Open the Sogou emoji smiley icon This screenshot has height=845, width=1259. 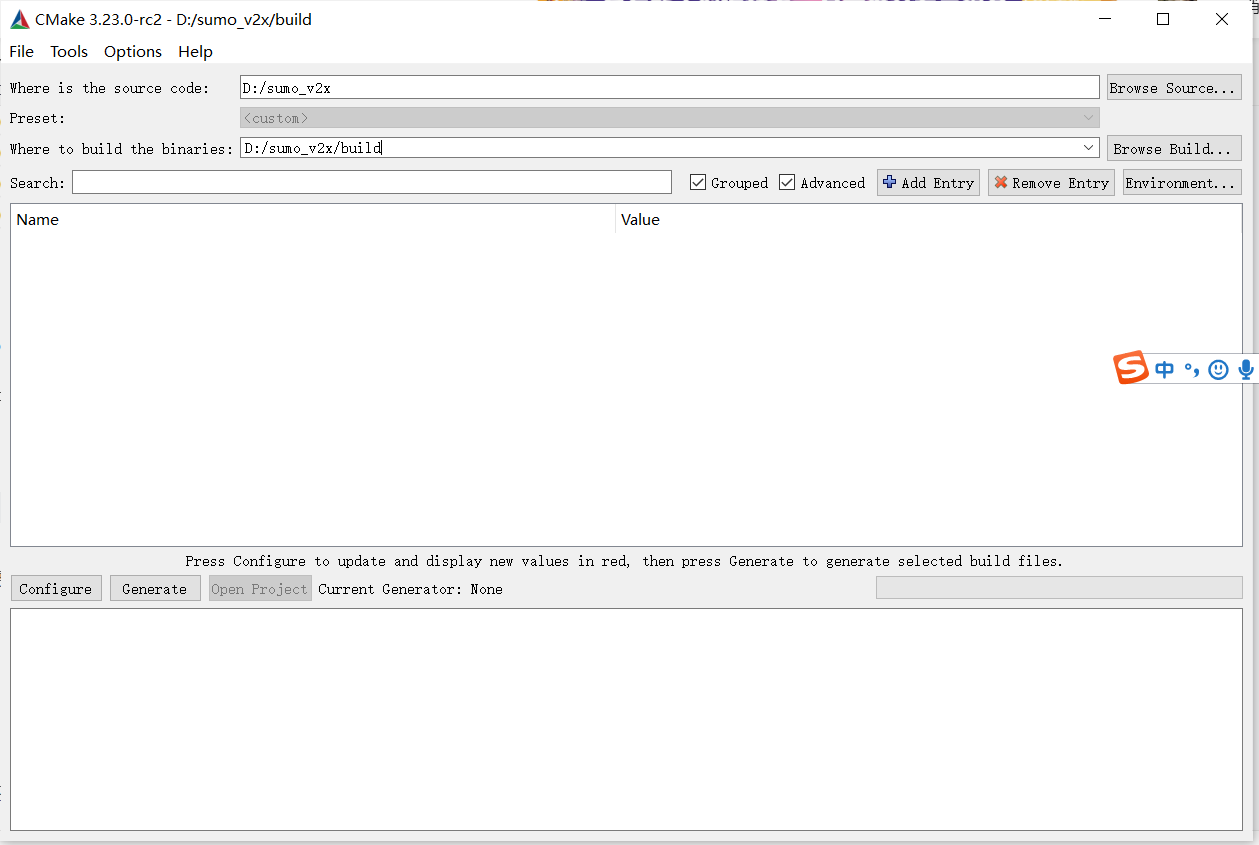pyautogui.click(x=1218, y=369)
